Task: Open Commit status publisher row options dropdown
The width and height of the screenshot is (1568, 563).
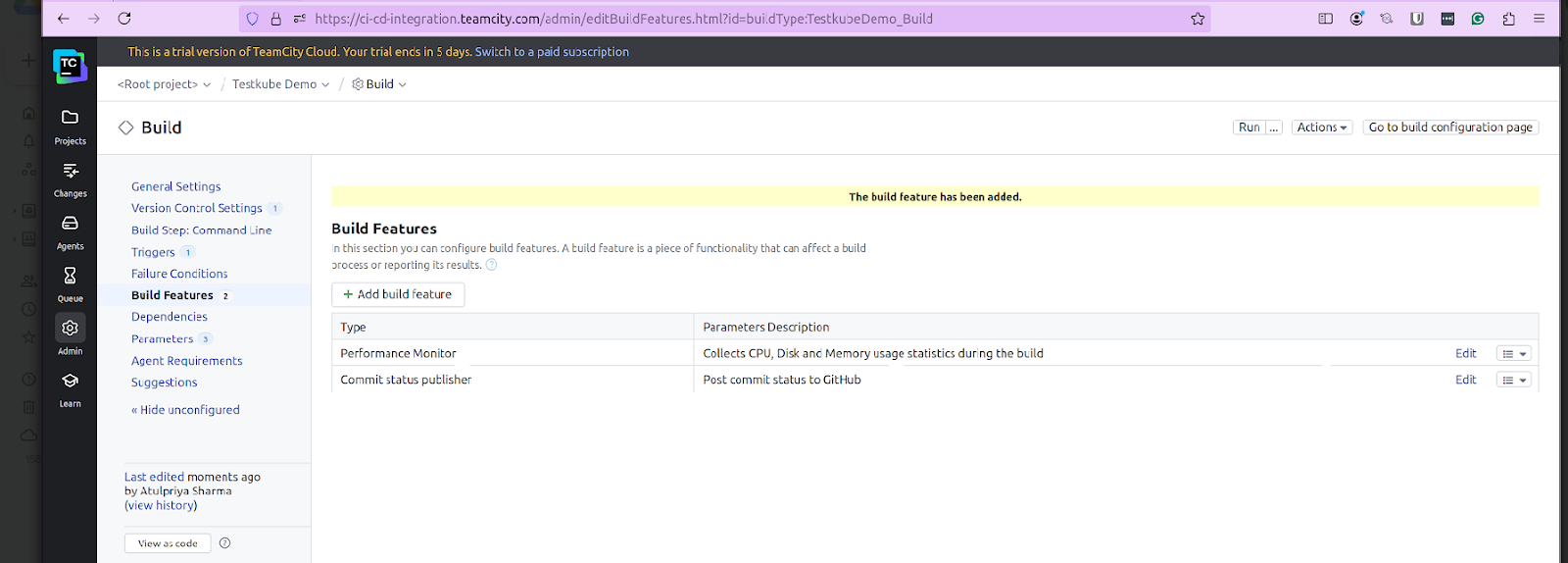Action: tap(1514, 381)
